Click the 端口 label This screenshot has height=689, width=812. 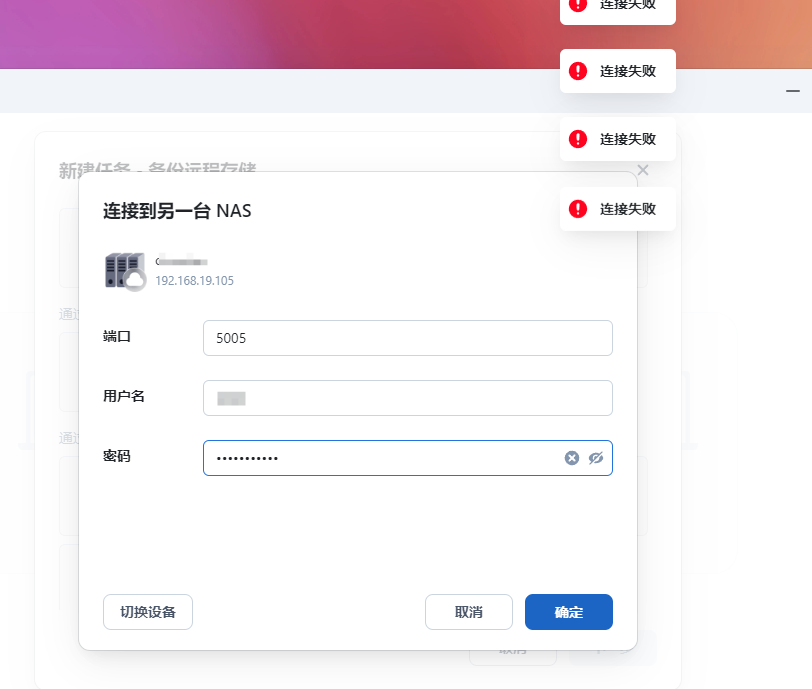tap(117, 337)
